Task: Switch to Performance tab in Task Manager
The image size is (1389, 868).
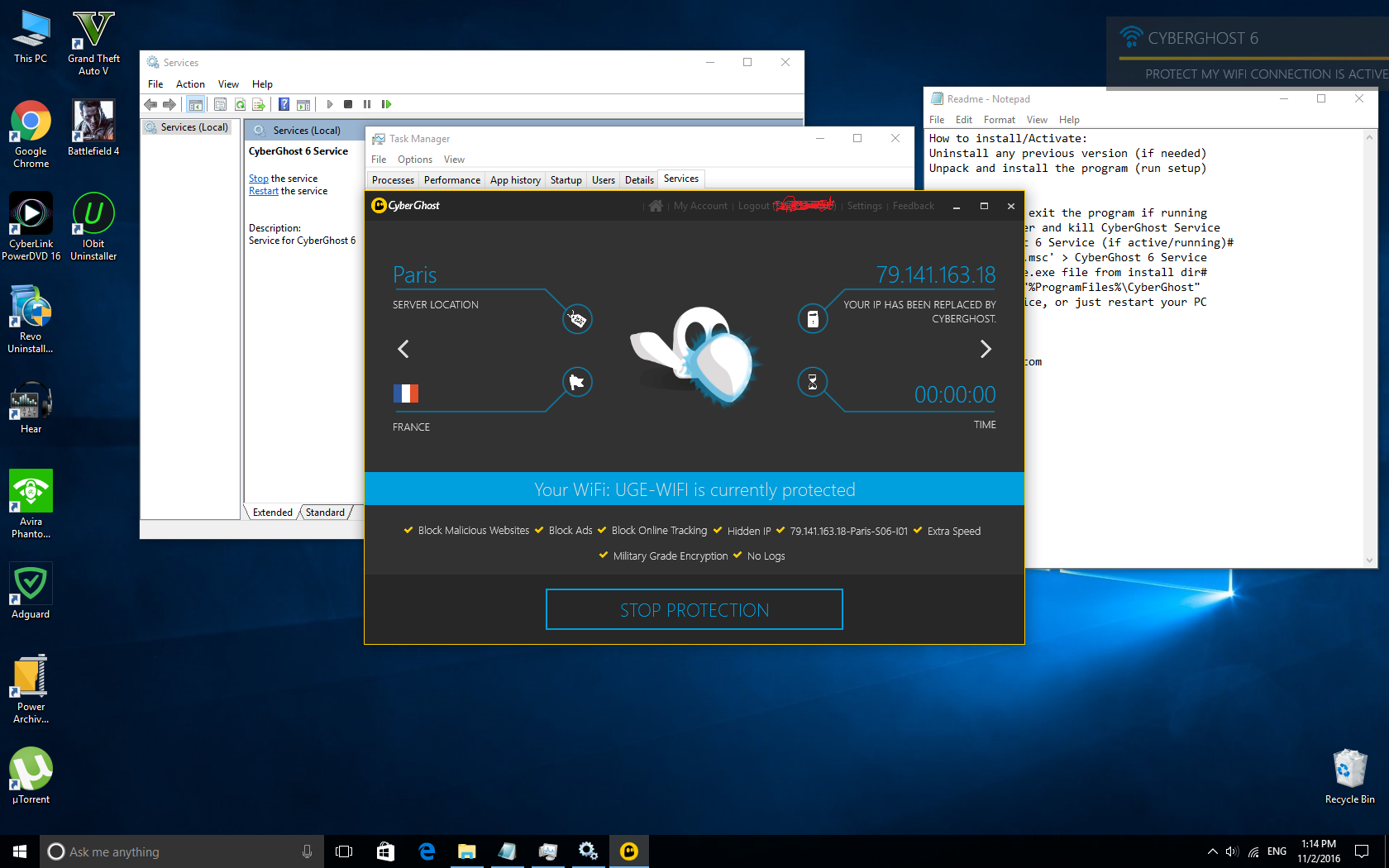Action: (452, 180)
